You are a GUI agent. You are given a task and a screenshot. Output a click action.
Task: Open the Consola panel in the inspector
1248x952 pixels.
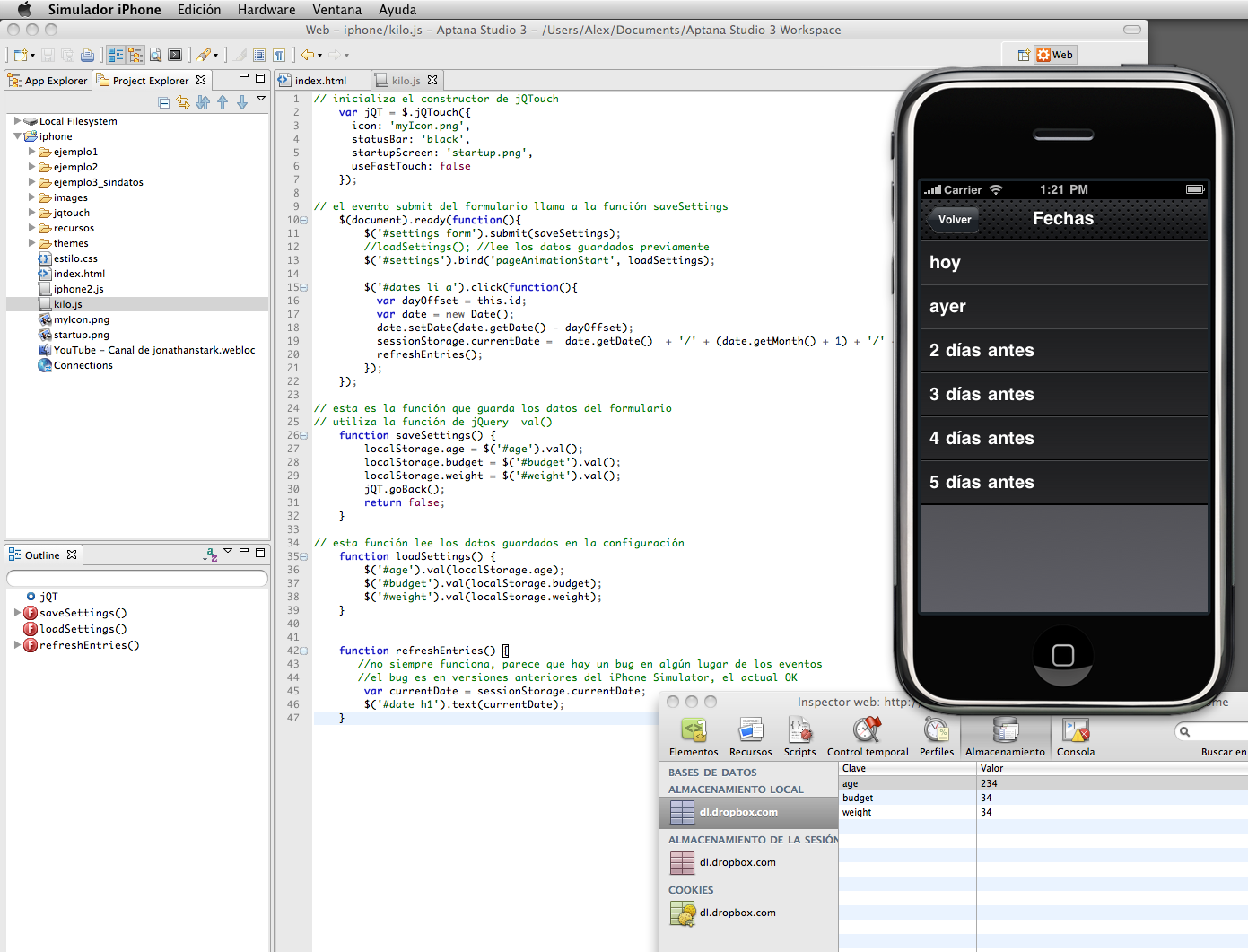[1075, 736]
